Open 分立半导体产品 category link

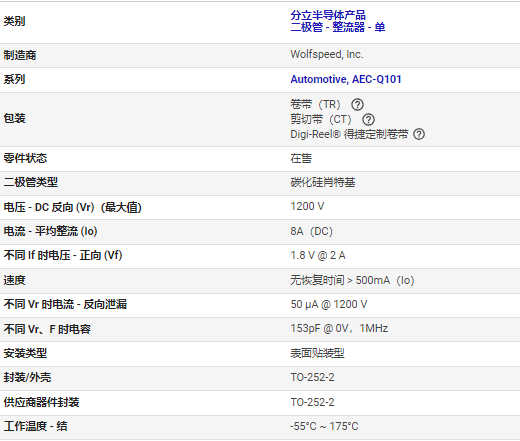[328, 15]
